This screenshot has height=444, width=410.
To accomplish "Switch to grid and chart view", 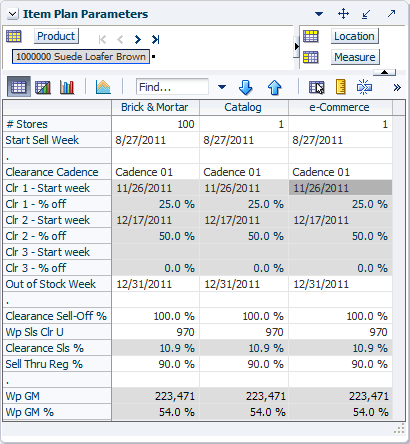I will point(43,87).
